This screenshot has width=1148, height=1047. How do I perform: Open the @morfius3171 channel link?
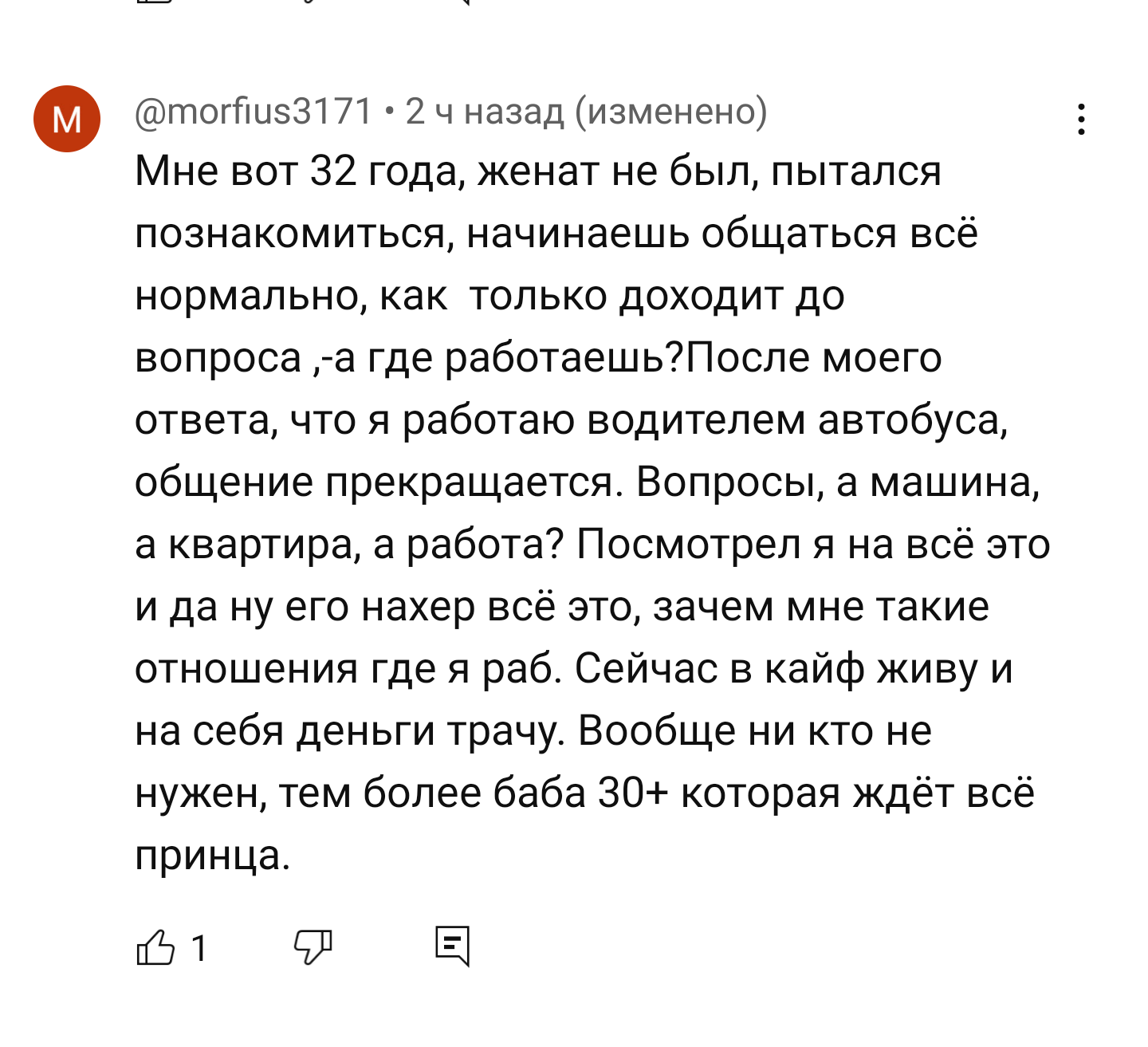[254, 112]
